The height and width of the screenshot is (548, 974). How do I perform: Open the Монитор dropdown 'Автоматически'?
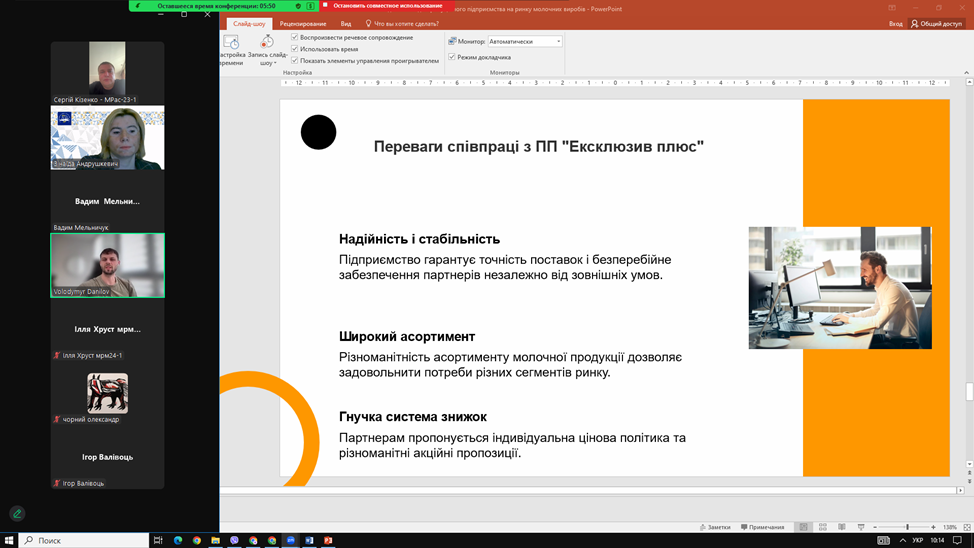(525, 41)
